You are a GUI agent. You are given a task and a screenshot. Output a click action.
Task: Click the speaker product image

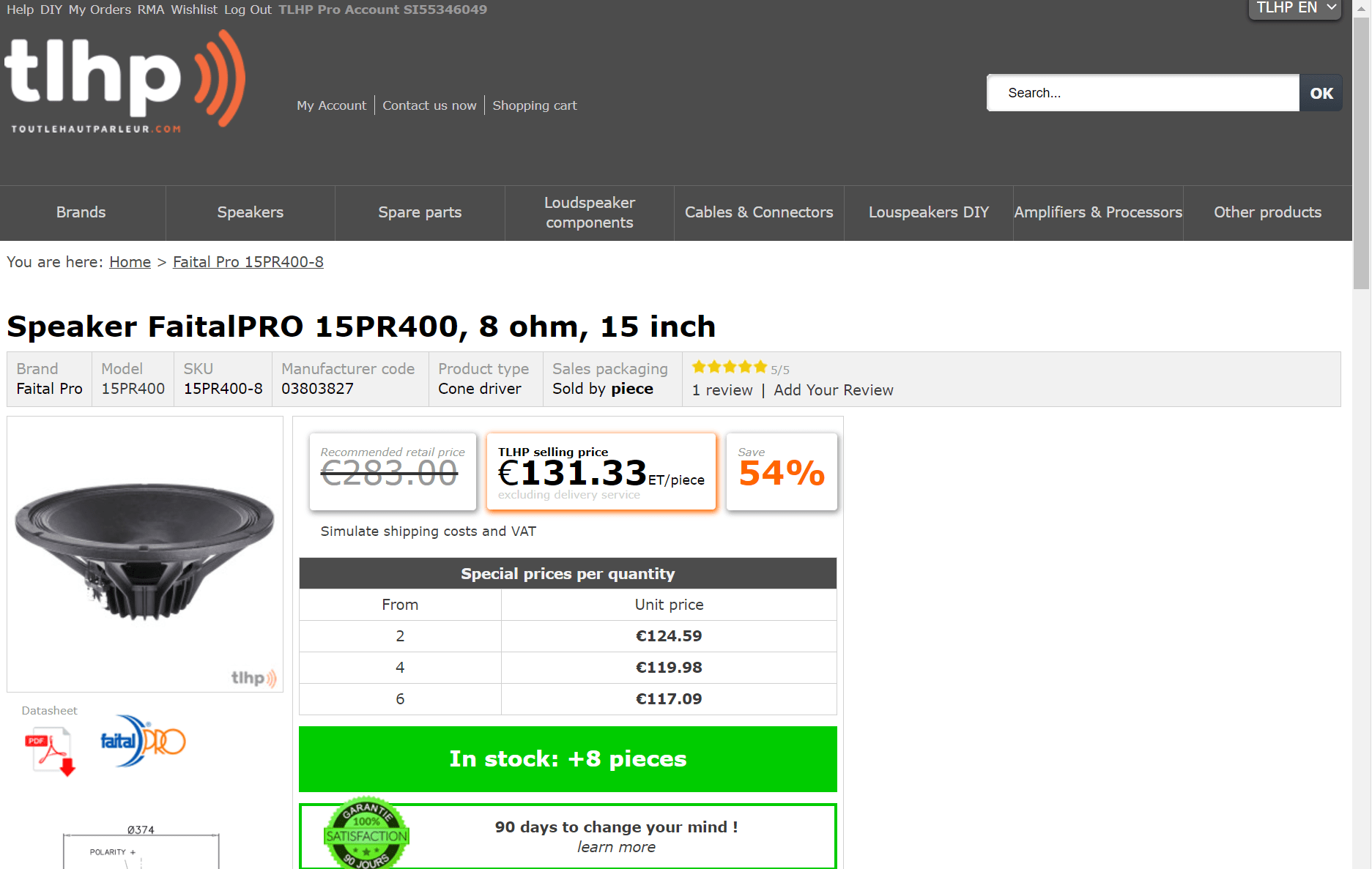(145, 554)
